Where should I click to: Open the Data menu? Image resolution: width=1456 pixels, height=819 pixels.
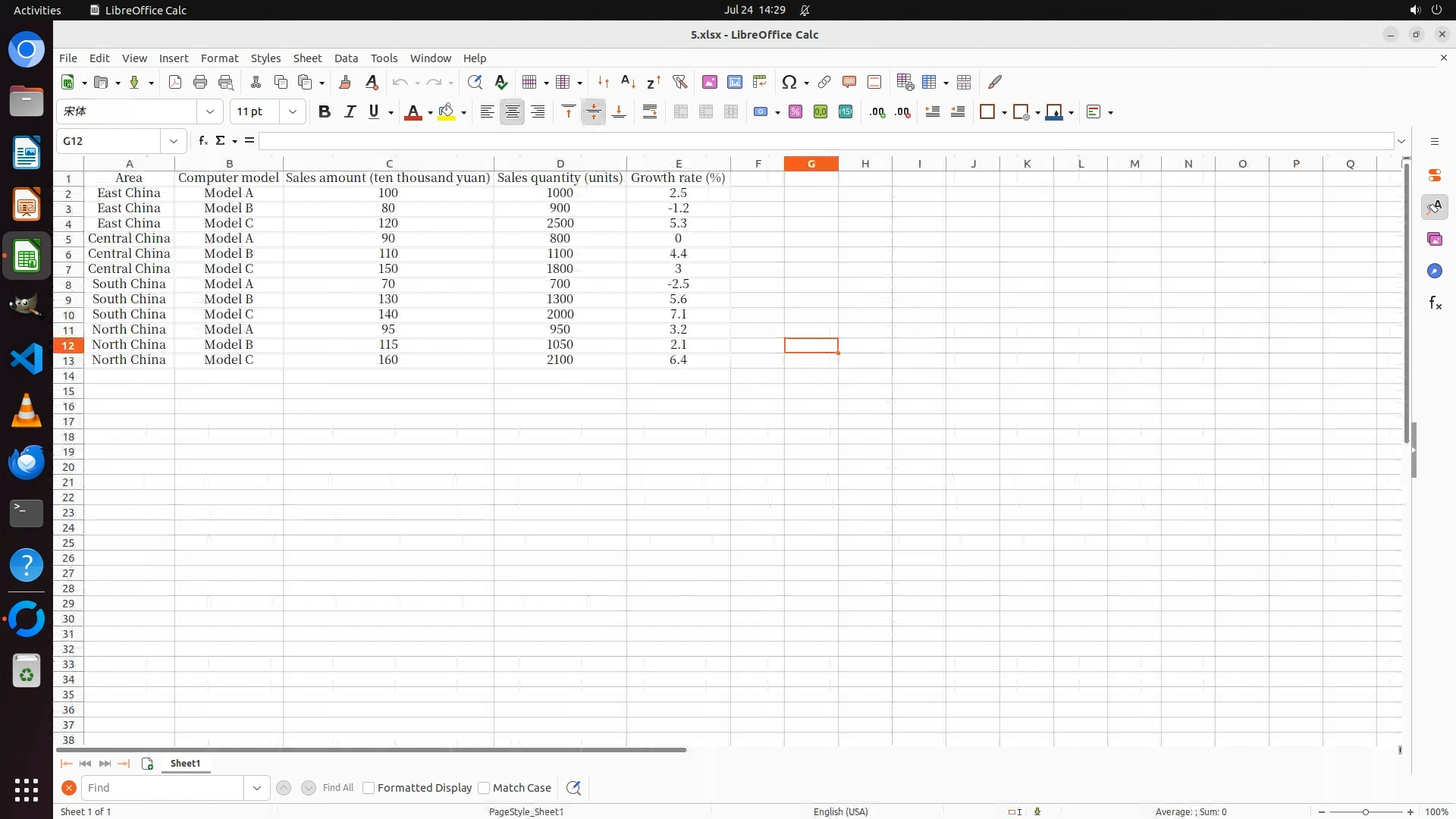(x=346, y=58)
